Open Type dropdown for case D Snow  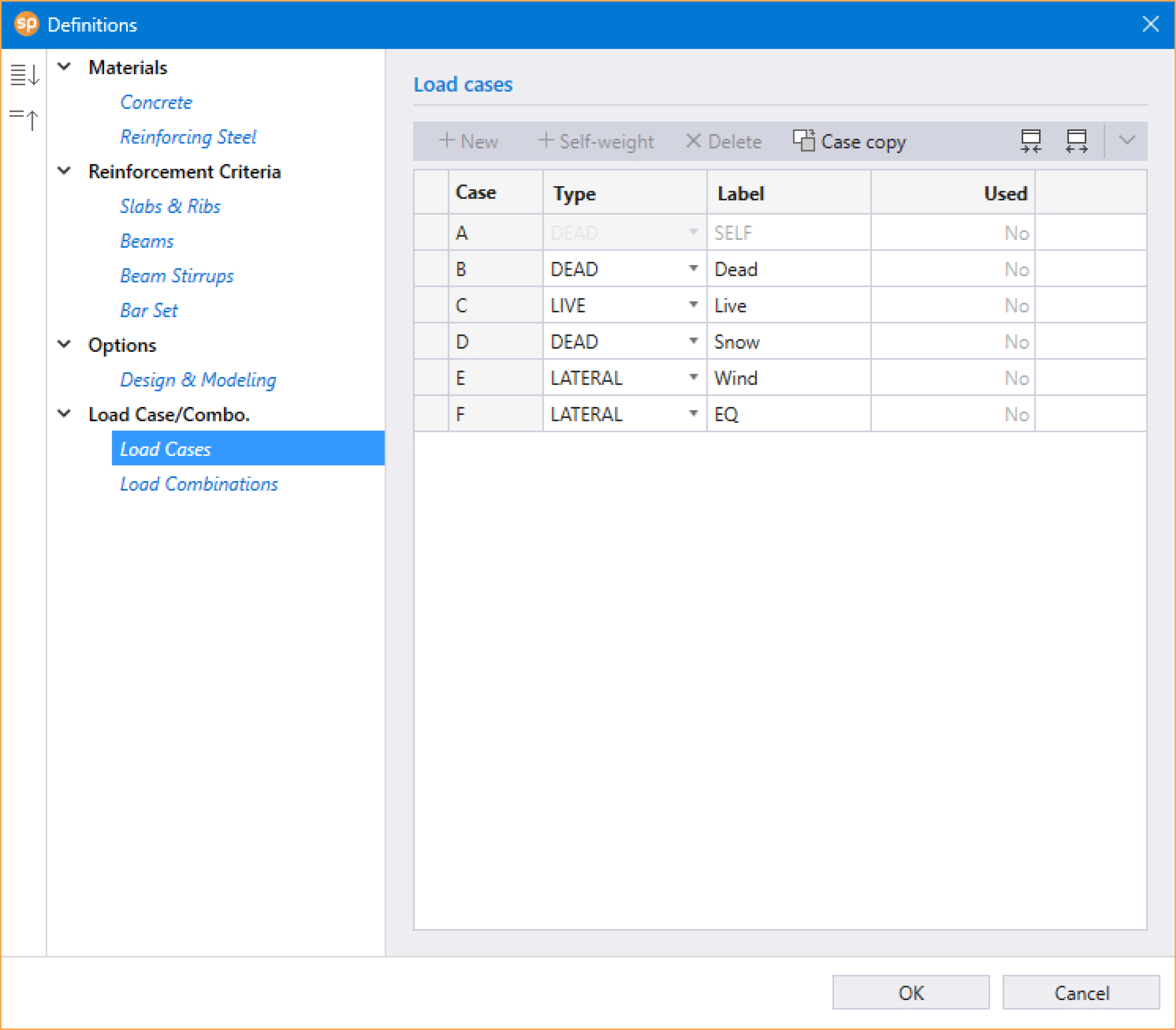694,341
